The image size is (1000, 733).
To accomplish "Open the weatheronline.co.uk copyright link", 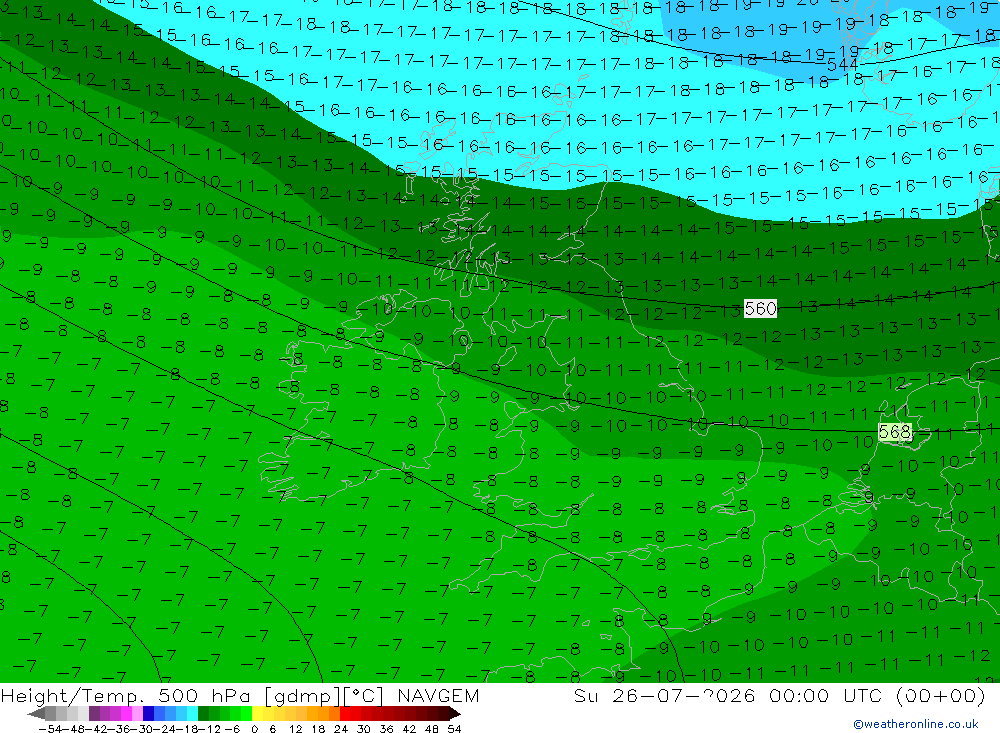I will coord(915,724).
